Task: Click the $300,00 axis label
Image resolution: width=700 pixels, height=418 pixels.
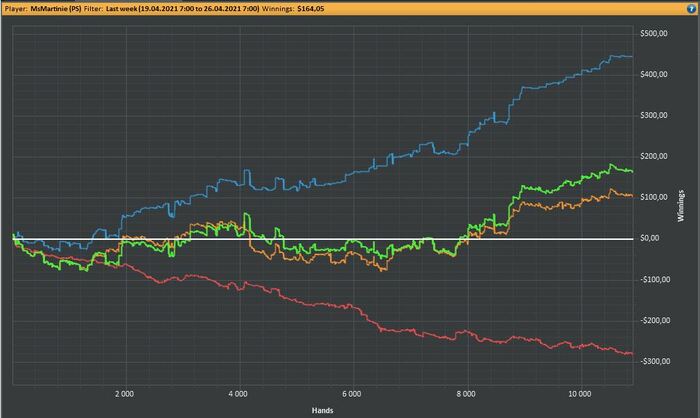Action: point(654,115)
